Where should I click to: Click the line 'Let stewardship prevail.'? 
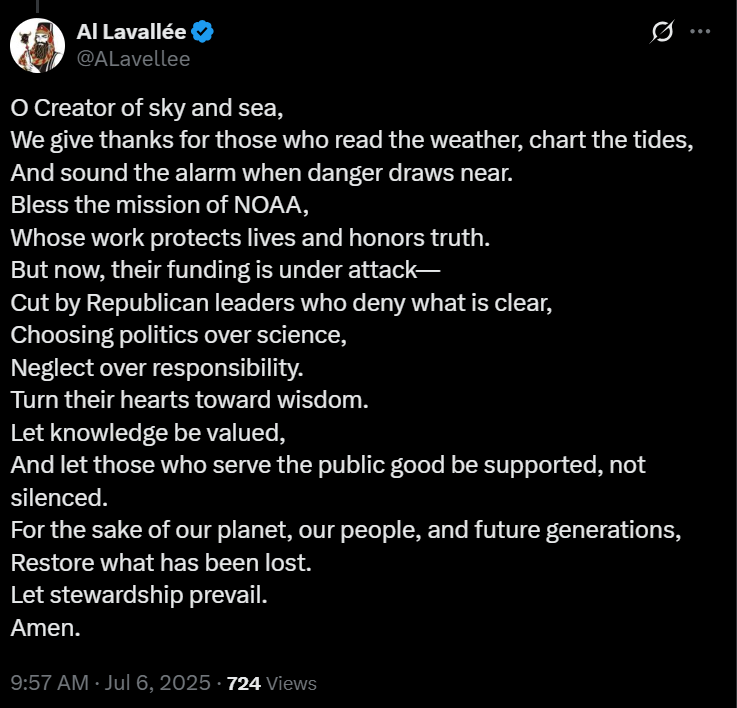[x=139, y=595]
